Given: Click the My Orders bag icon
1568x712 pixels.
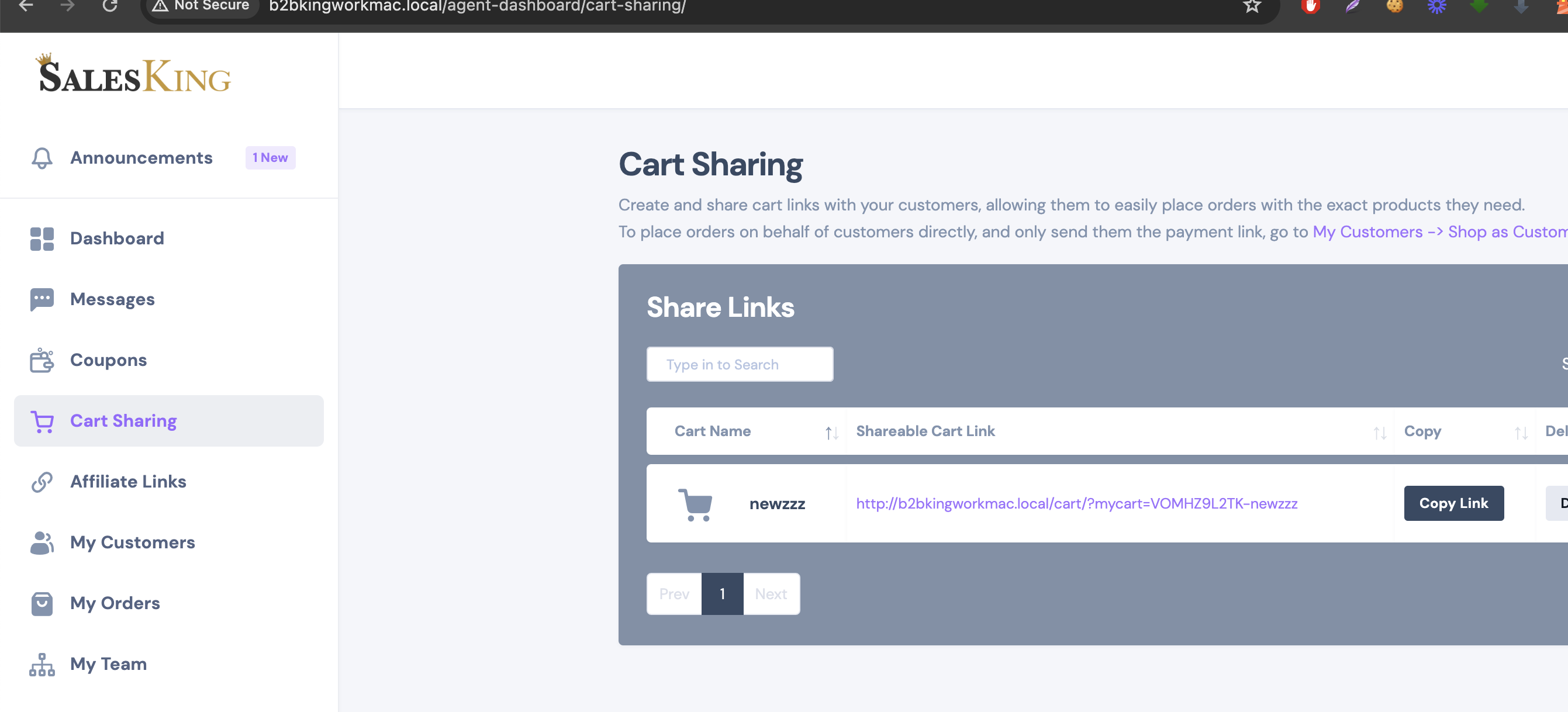Looking at the screenshot, I should [42, 604].
